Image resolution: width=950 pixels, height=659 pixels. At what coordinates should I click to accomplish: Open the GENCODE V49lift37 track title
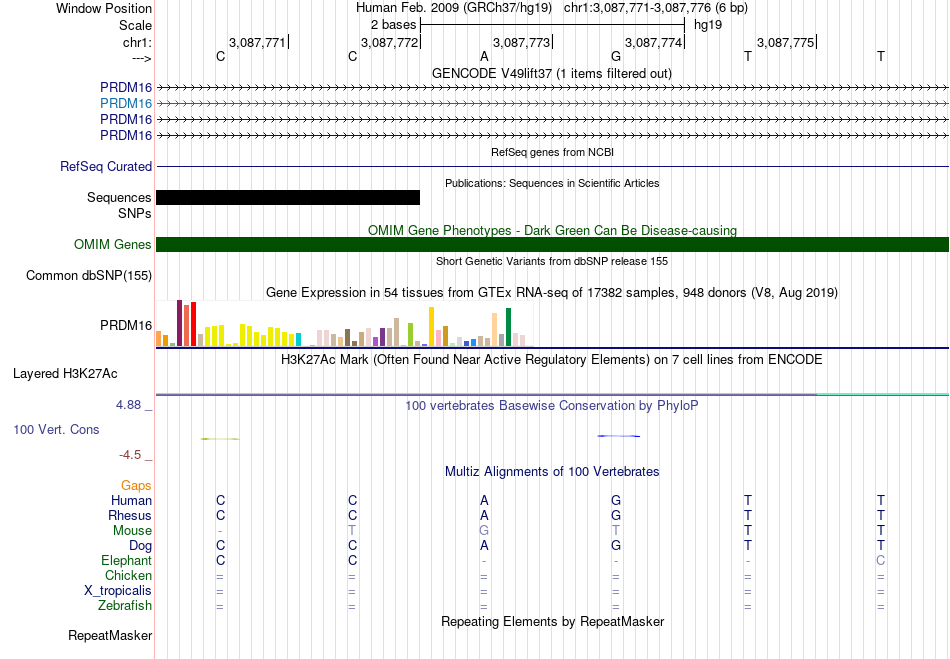[552, 73]
